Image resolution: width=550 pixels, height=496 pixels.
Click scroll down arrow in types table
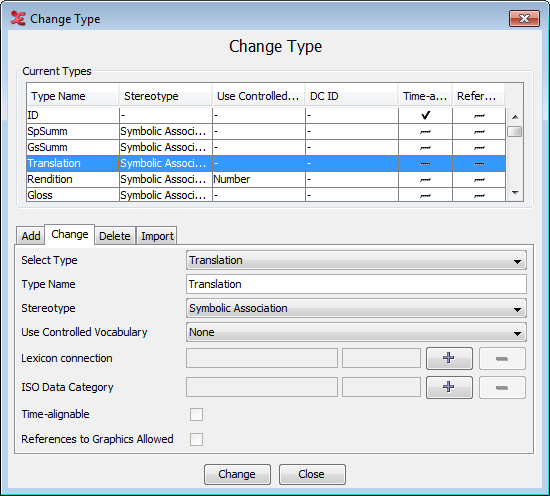(515, 193)
